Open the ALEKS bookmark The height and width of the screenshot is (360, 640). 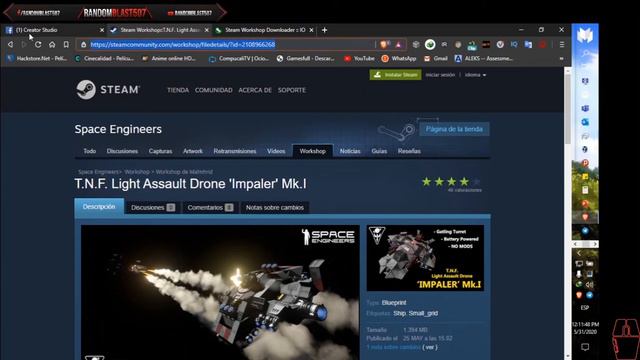coord(484,58)
